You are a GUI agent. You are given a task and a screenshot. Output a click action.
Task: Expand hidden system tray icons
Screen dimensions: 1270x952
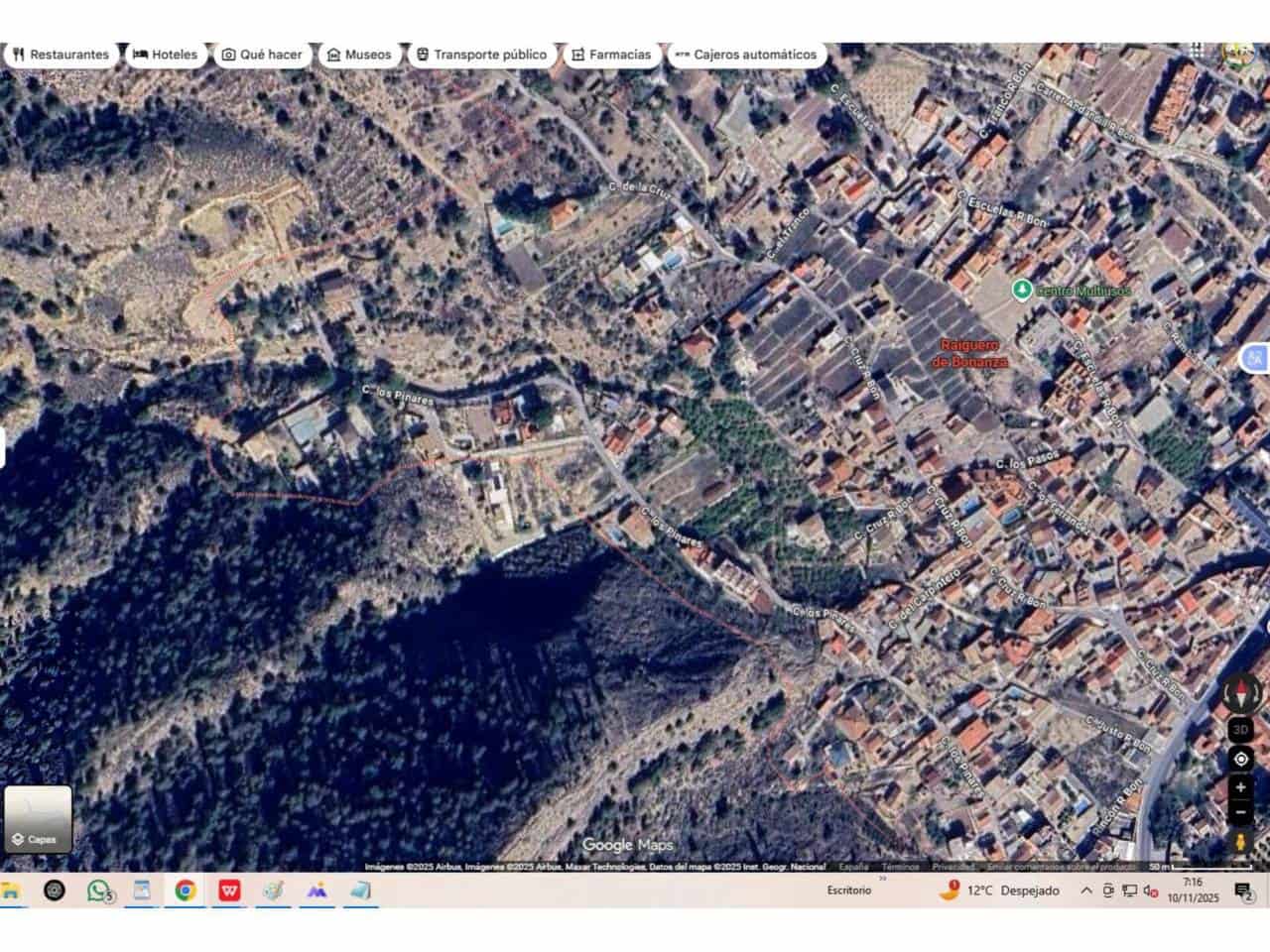1086,891
